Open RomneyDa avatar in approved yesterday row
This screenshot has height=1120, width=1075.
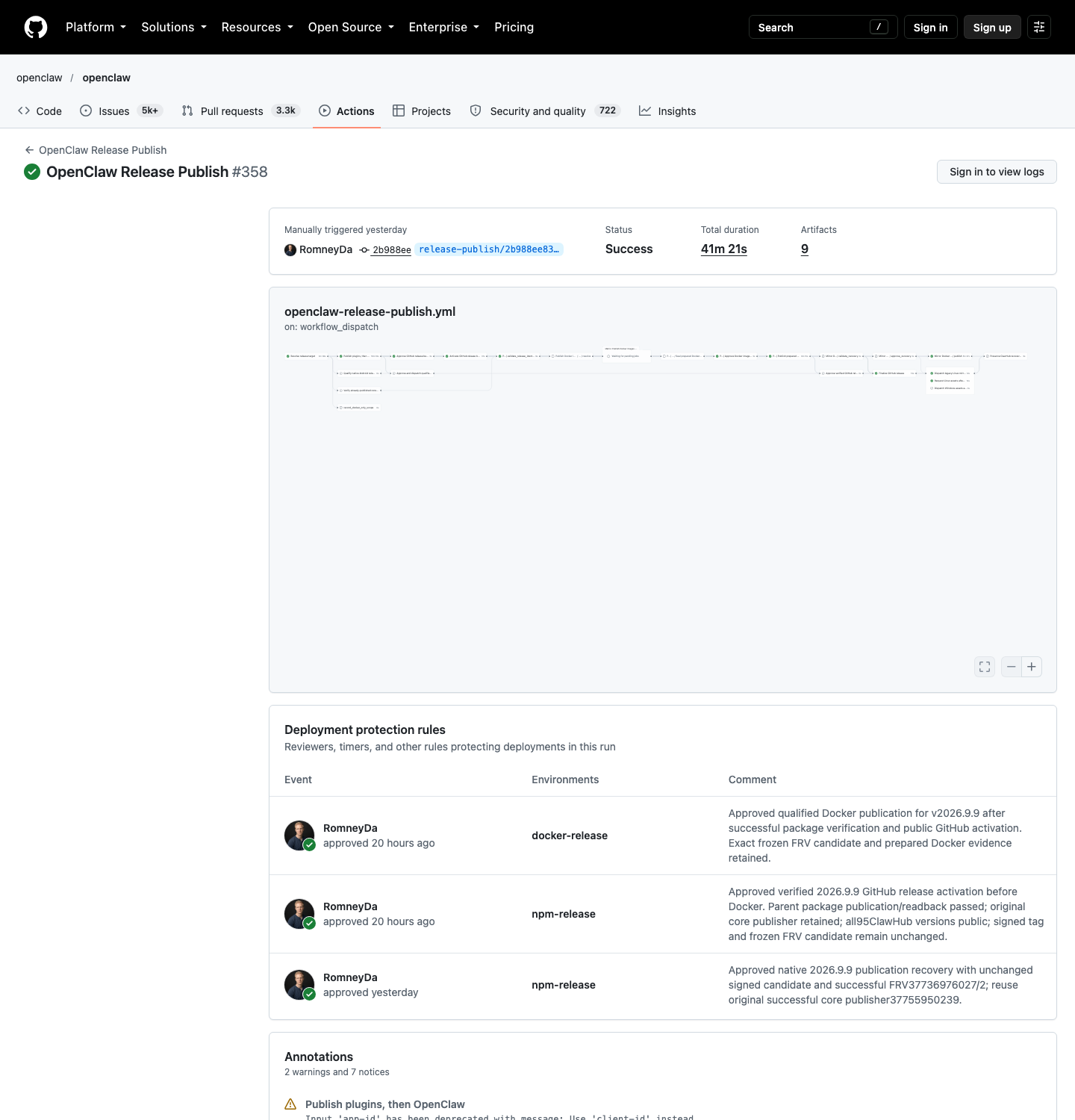coord(299,985)
